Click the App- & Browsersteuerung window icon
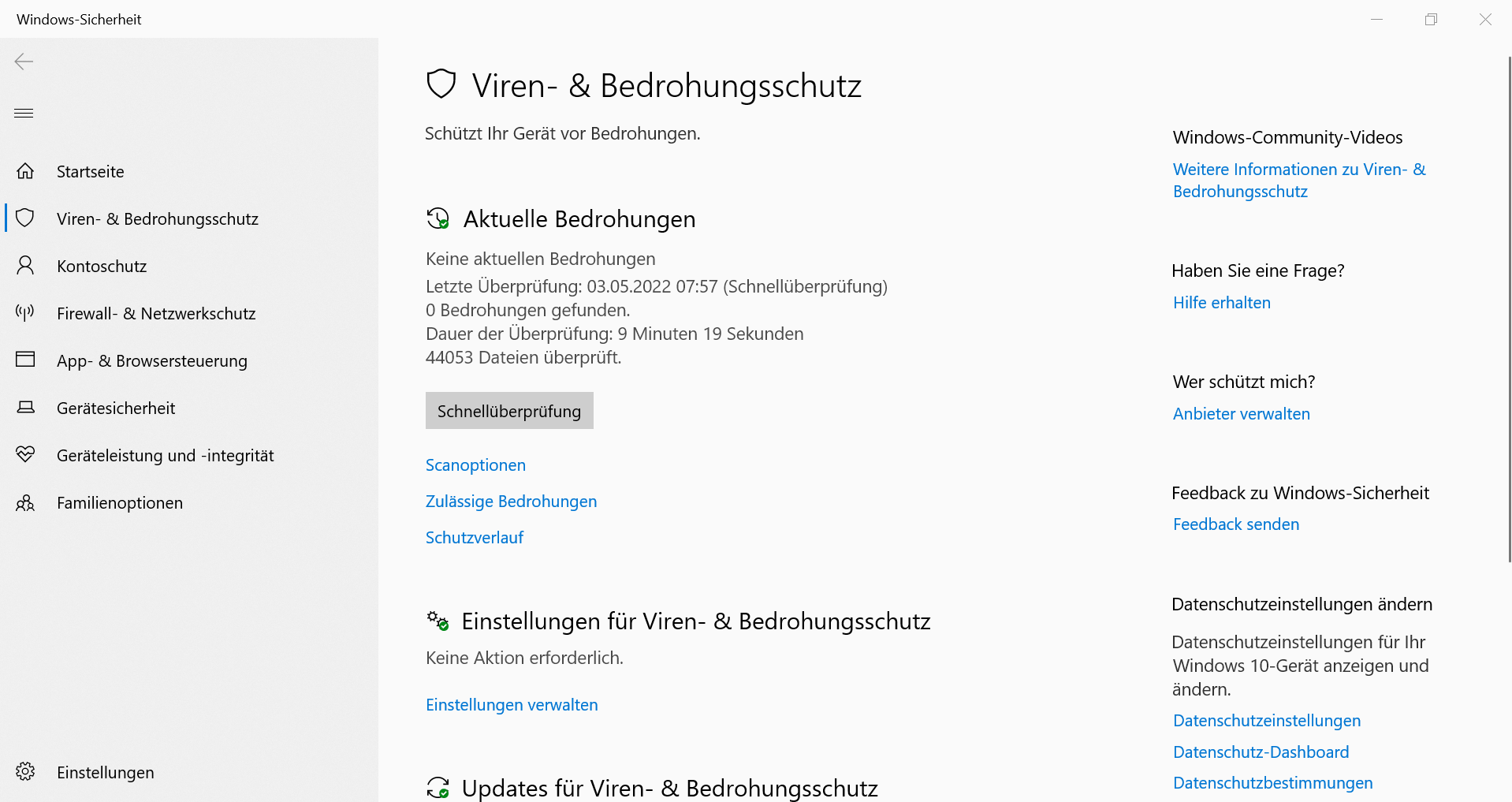This screenshot has width=1512, height=802. (25, 360)
